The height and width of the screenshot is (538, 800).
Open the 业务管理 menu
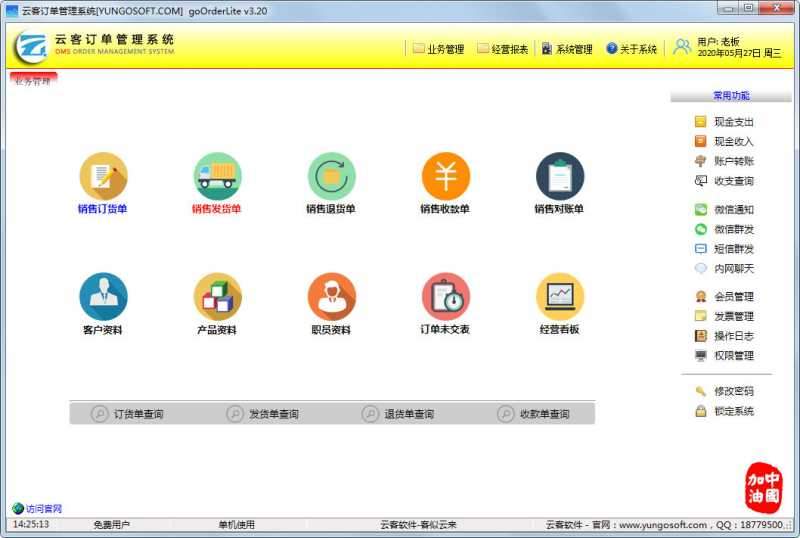click(x=439, y=49)
